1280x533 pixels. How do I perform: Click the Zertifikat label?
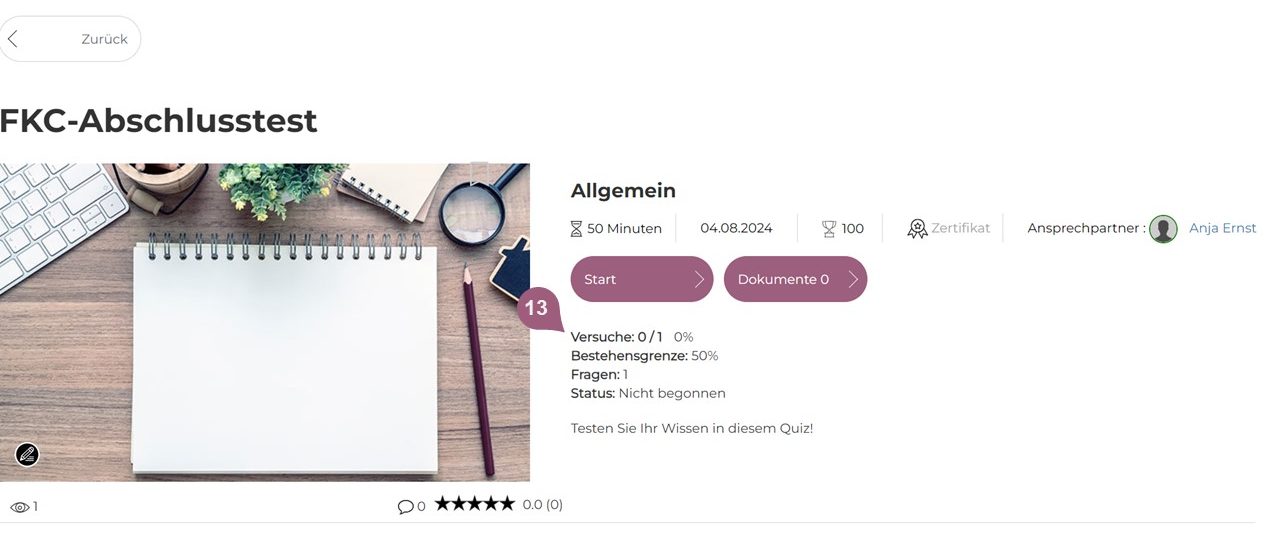point(961,228)
